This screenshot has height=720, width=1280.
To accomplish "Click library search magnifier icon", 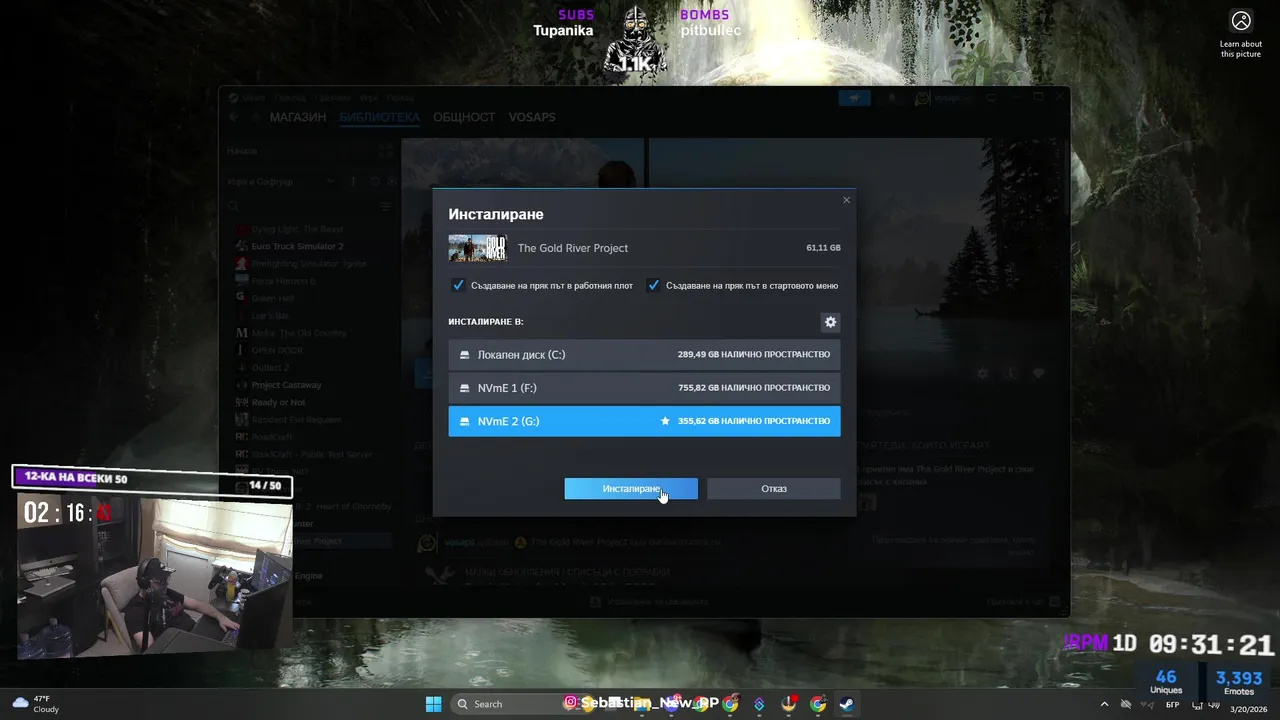I will (234, 206).
